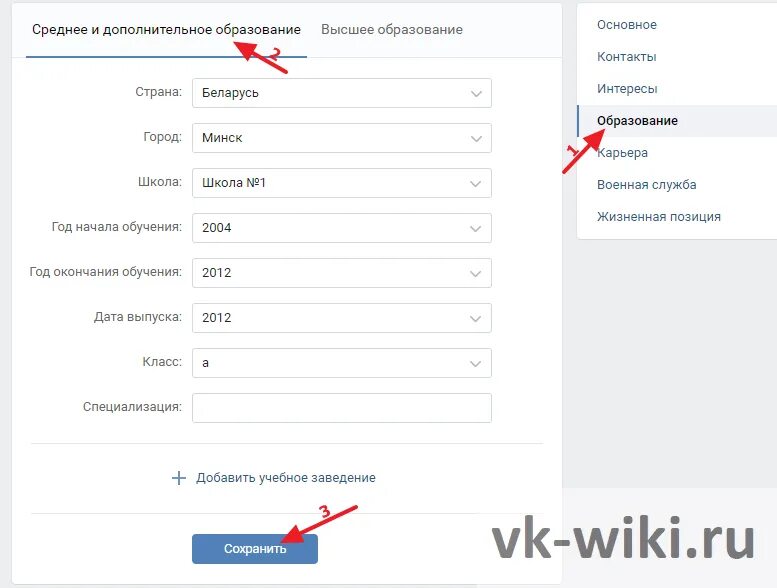
Task: Open the Военная служба section
Action: (646, 185)
